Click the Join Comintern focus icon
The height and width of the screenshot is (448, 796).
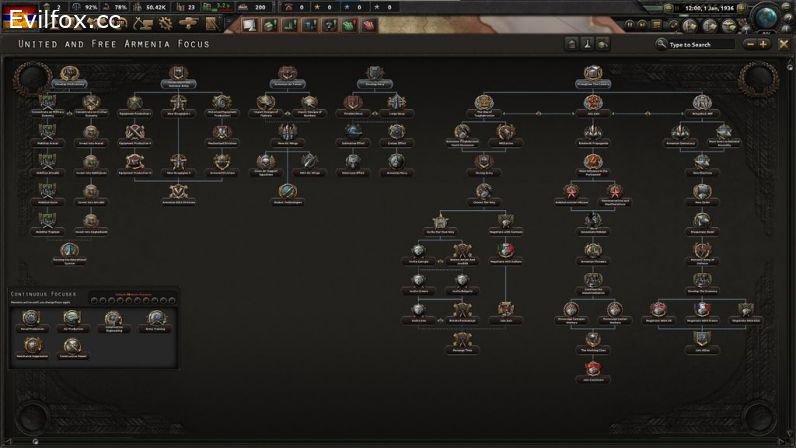tap(592, 368)
